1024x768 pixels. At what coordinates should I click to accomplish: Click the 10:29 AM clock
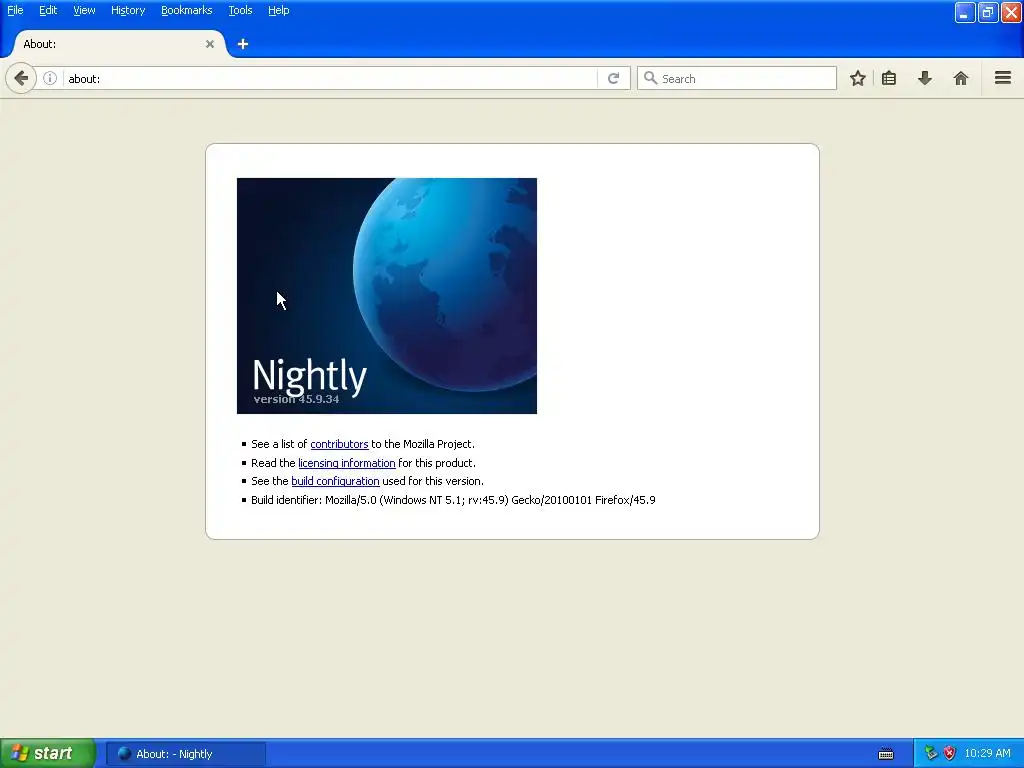pos(987,753)
